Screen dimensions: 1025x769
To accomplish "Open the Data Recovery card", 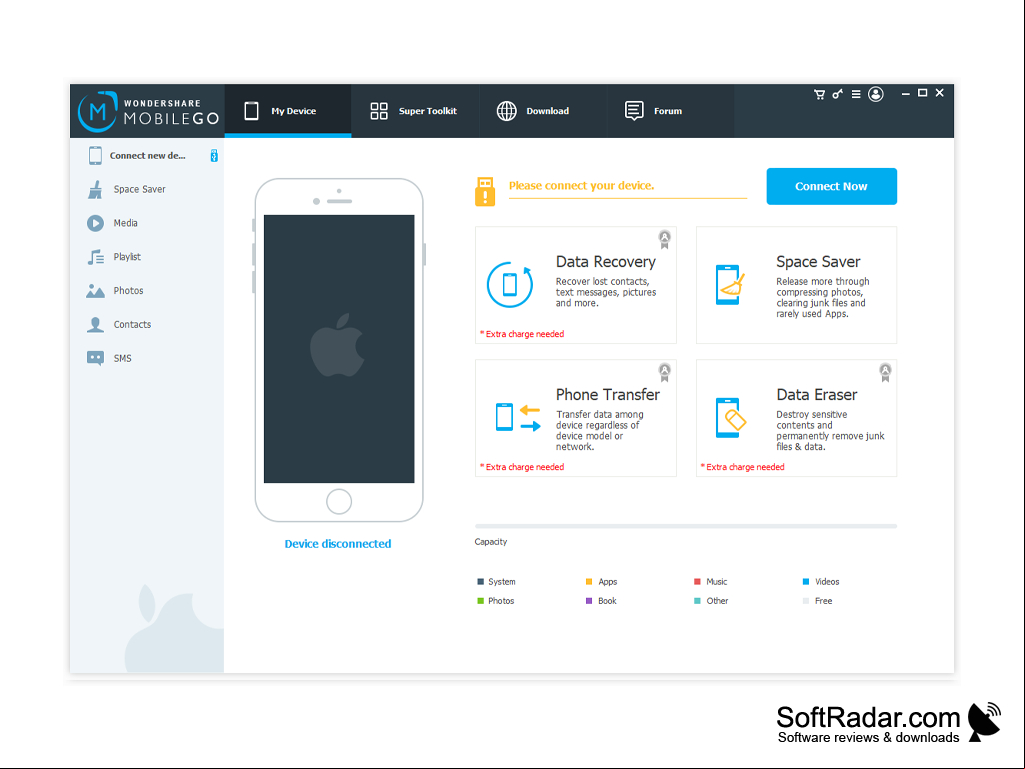I will tap(576, 285).
